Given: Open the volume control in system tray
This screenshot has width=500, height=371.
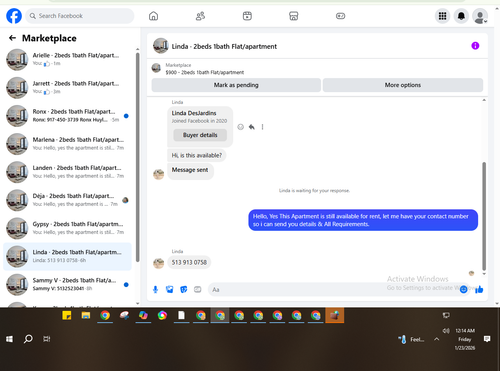Looking at the screenshot, I should 446,331.
